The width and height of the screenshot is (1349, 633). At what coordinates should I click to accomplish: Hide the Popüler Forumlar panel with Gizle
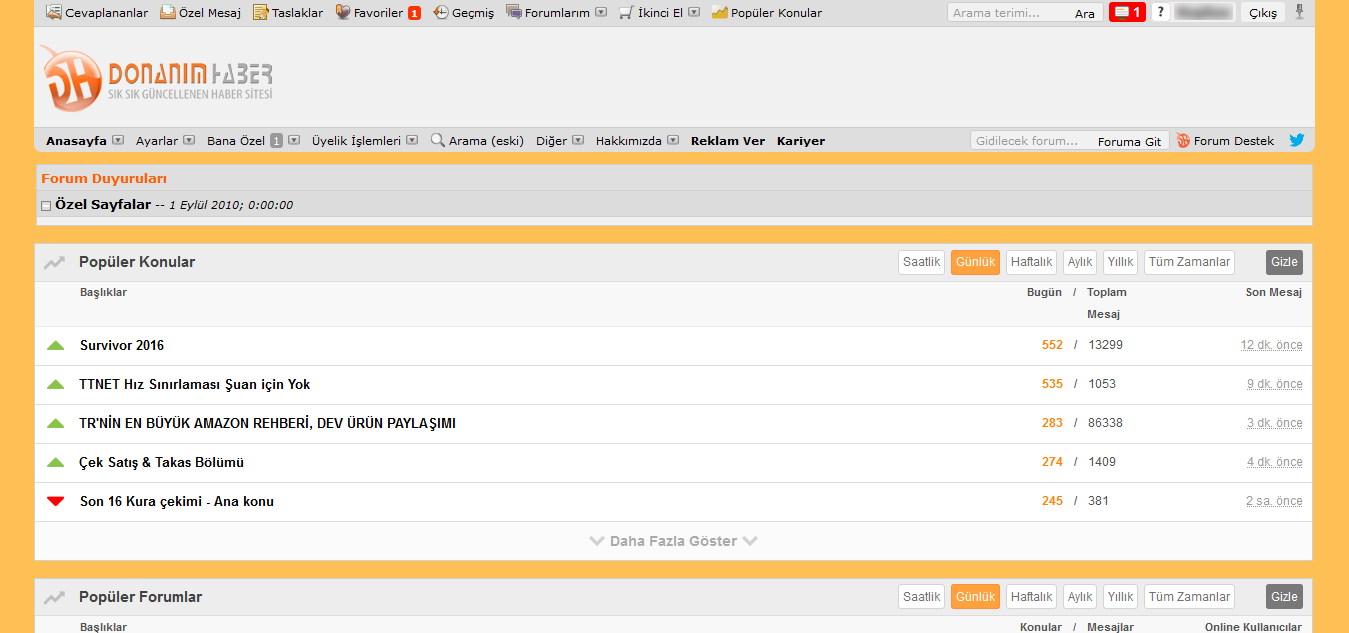click(1284, 596)
